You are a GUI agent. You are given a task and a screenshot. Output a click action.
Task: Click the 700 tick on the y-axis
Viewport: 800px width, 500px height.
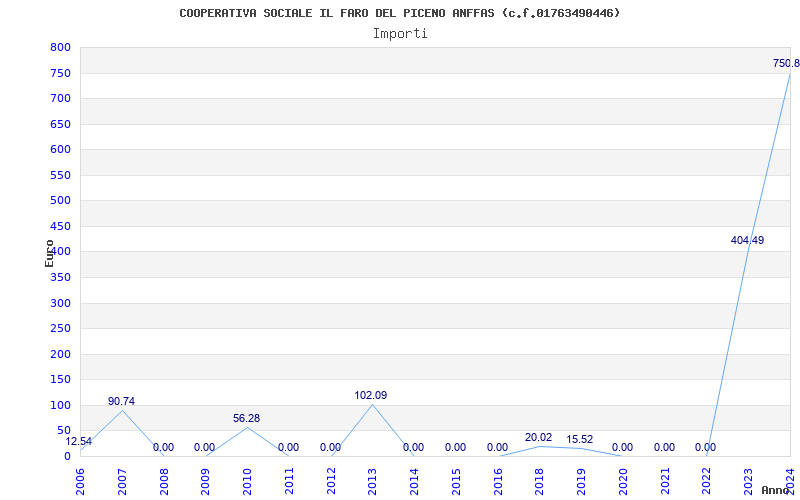[x=60, y=98]
